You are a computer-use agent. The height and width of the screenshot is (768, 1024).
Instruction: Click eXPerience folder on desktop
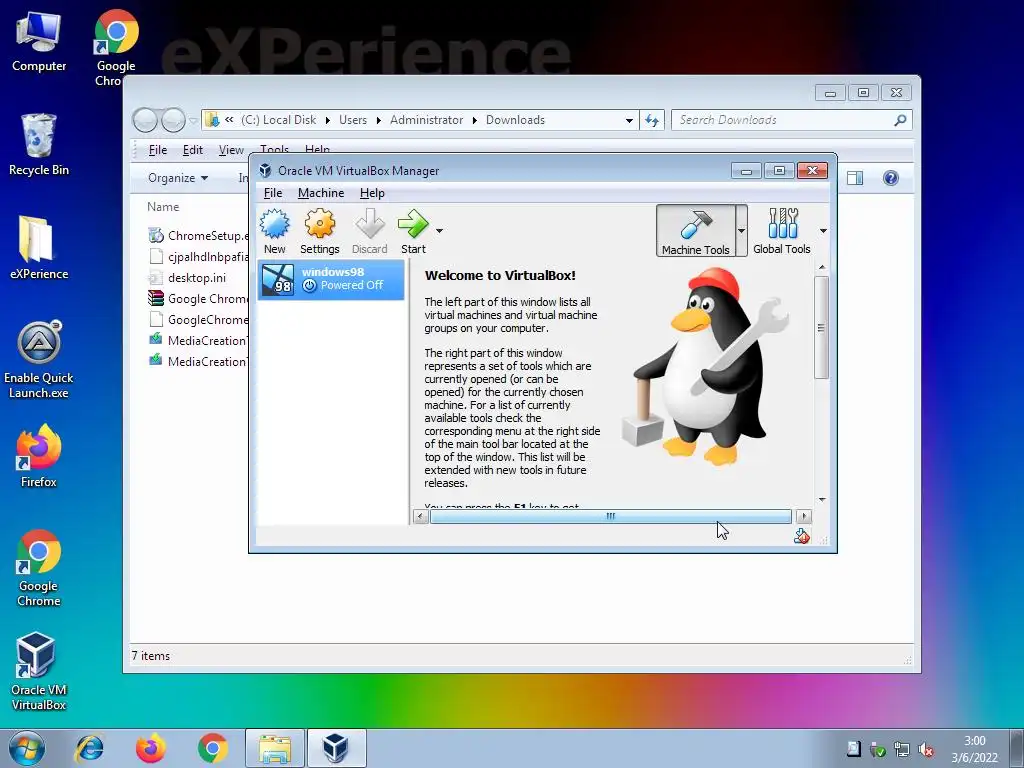(39, 248)
